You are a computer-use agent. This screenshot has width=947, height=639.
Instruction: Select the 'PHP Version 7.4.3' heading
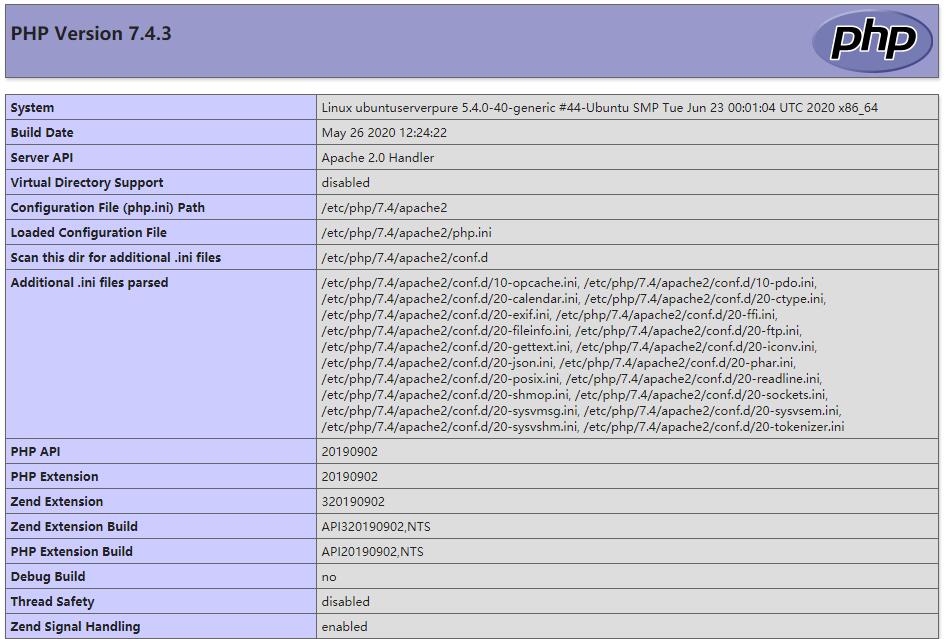tap(91, 34)
